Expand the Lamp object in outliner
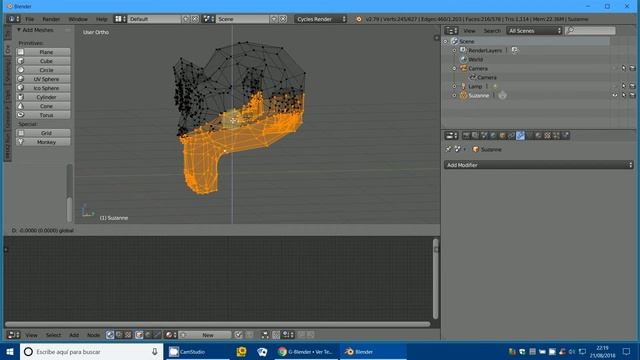The width and height of the screenshot is (640, 360). tap(454, 86)
